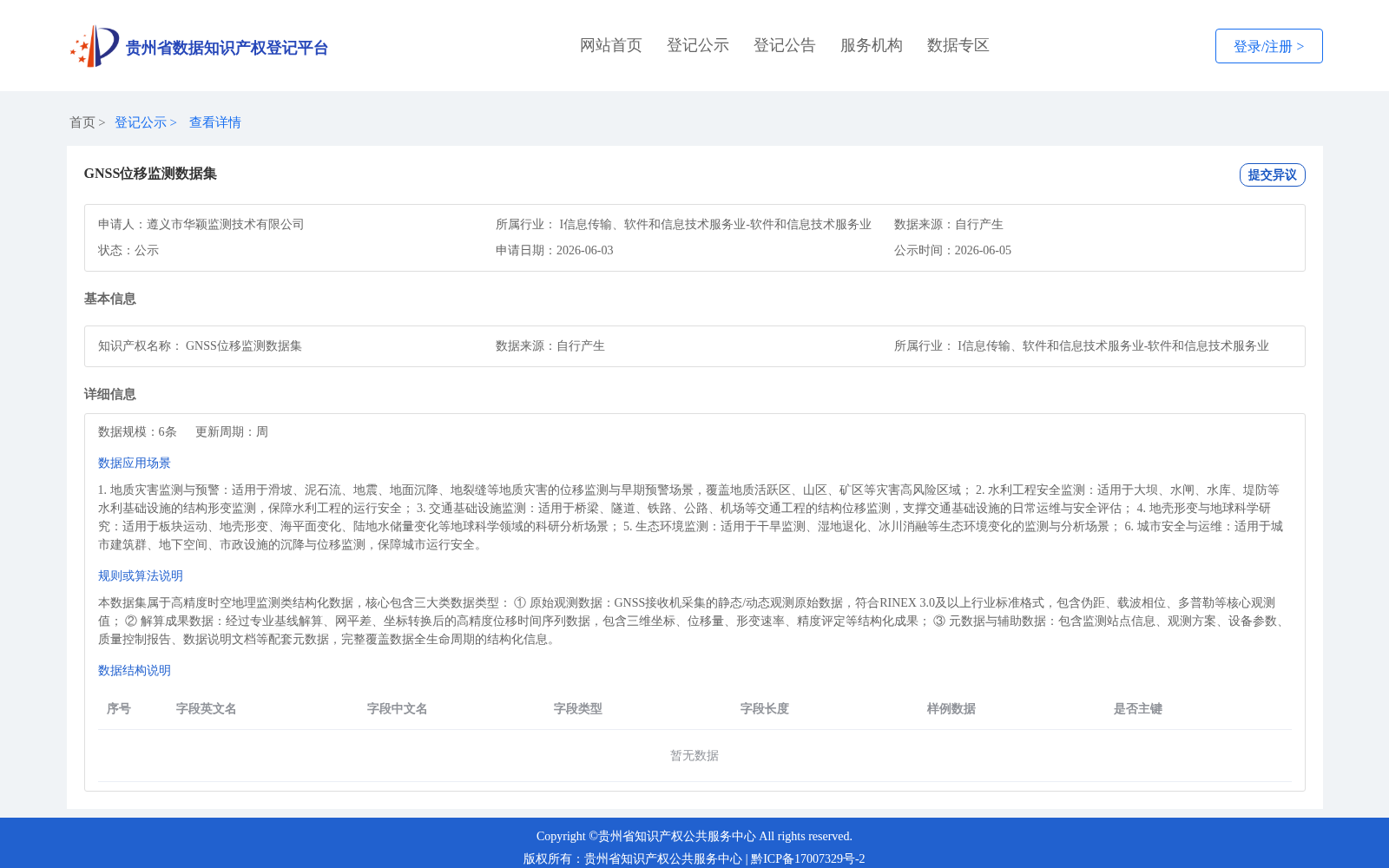Click 公示时间：2026-06-05 text
The image size is (1389, 868).
click(x=952, y=250)
